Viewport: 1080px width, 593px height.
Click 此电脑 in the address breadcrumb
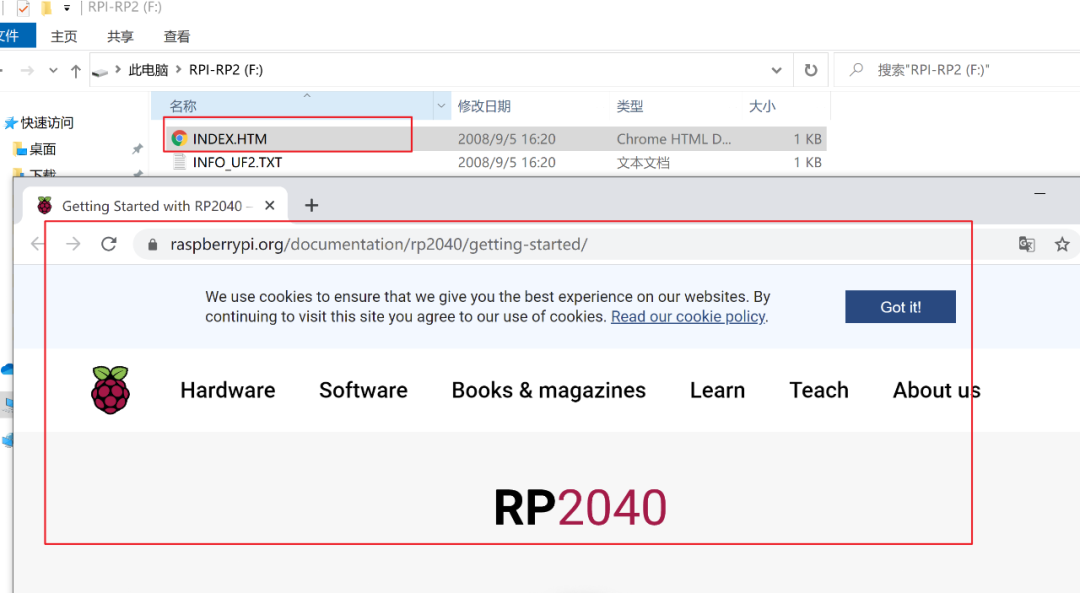pyautogui.click(x=148, y=70)
